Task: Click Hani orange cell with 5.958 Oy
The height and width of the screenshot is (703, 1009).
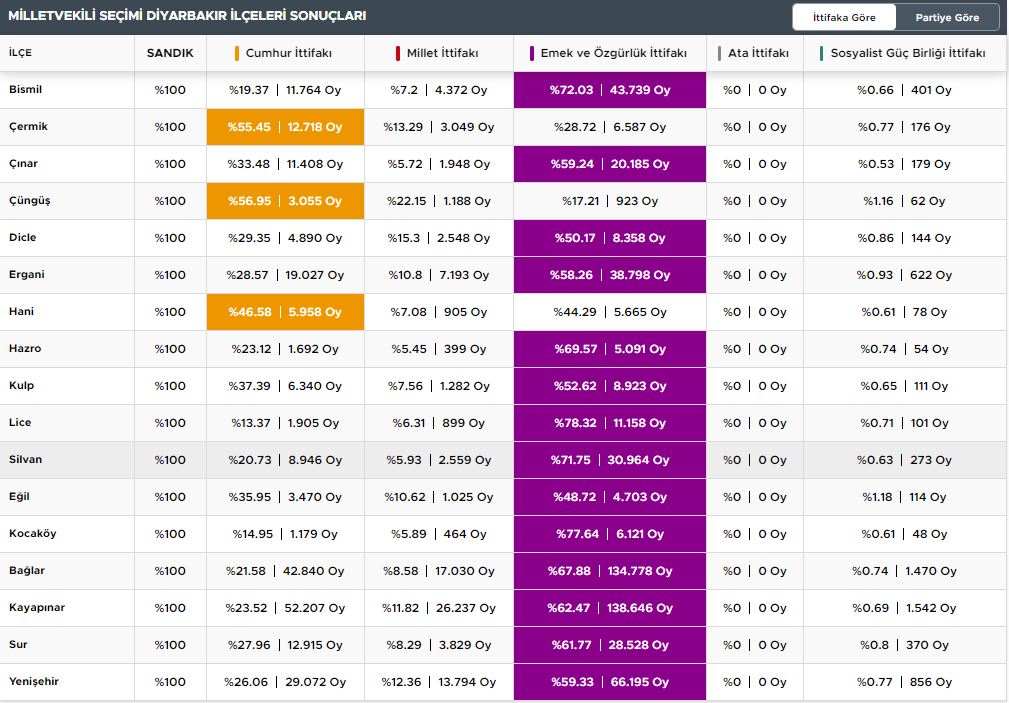Action: coord(285,312)
